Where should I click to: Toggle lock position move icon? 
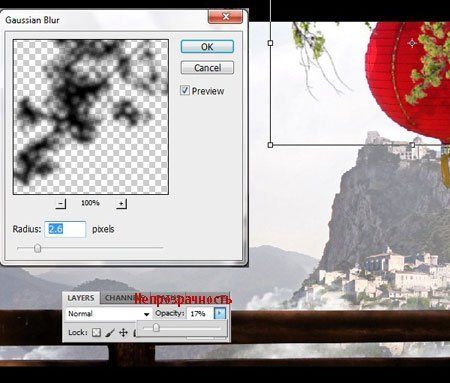123,332
